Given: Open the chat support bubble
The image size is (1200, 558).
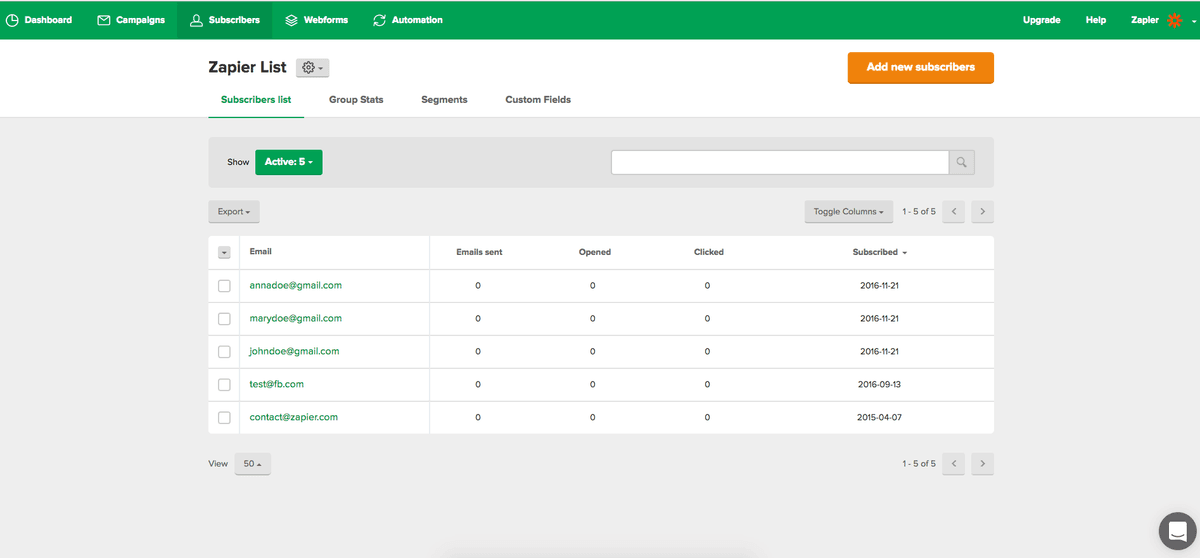Looking at the screenshot, I should 1178,531.
